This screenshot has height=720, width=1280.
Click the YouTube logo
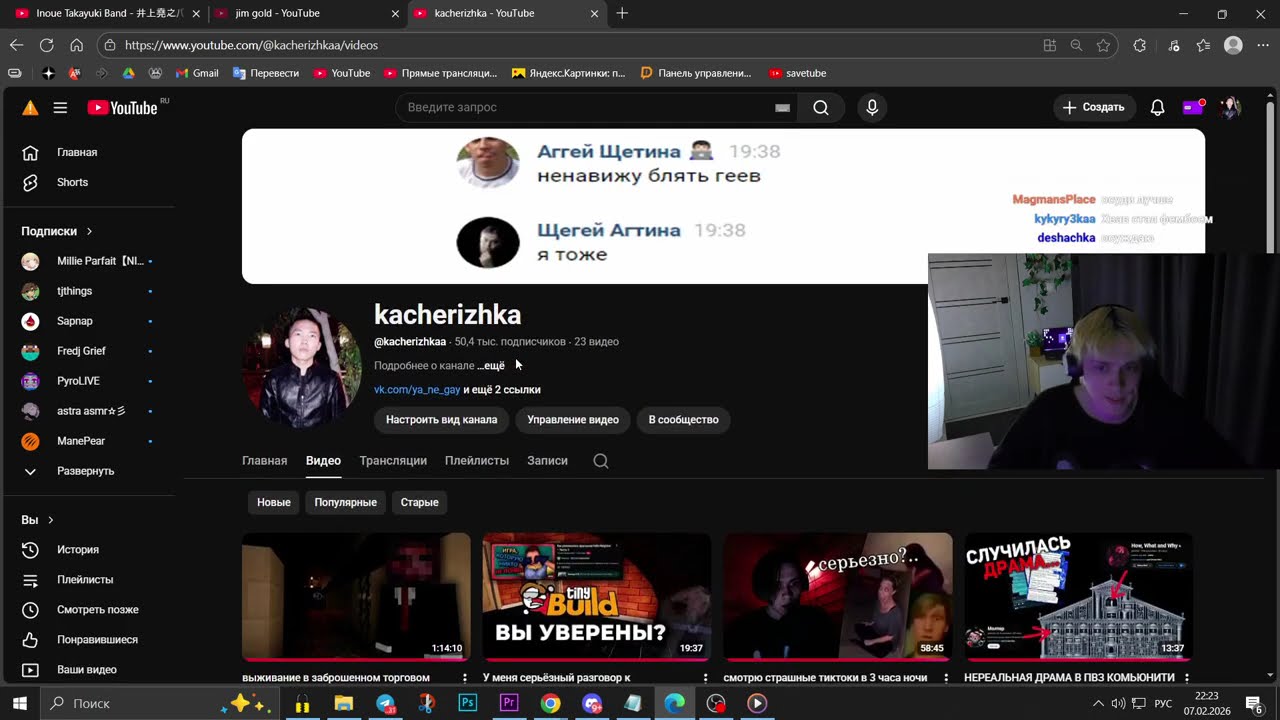122,108
